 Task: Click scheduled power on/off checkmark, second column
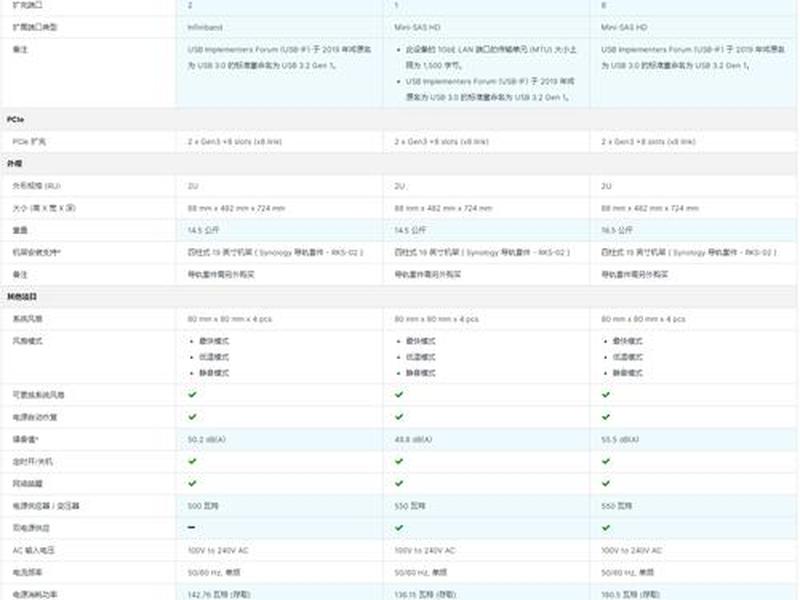399,461
